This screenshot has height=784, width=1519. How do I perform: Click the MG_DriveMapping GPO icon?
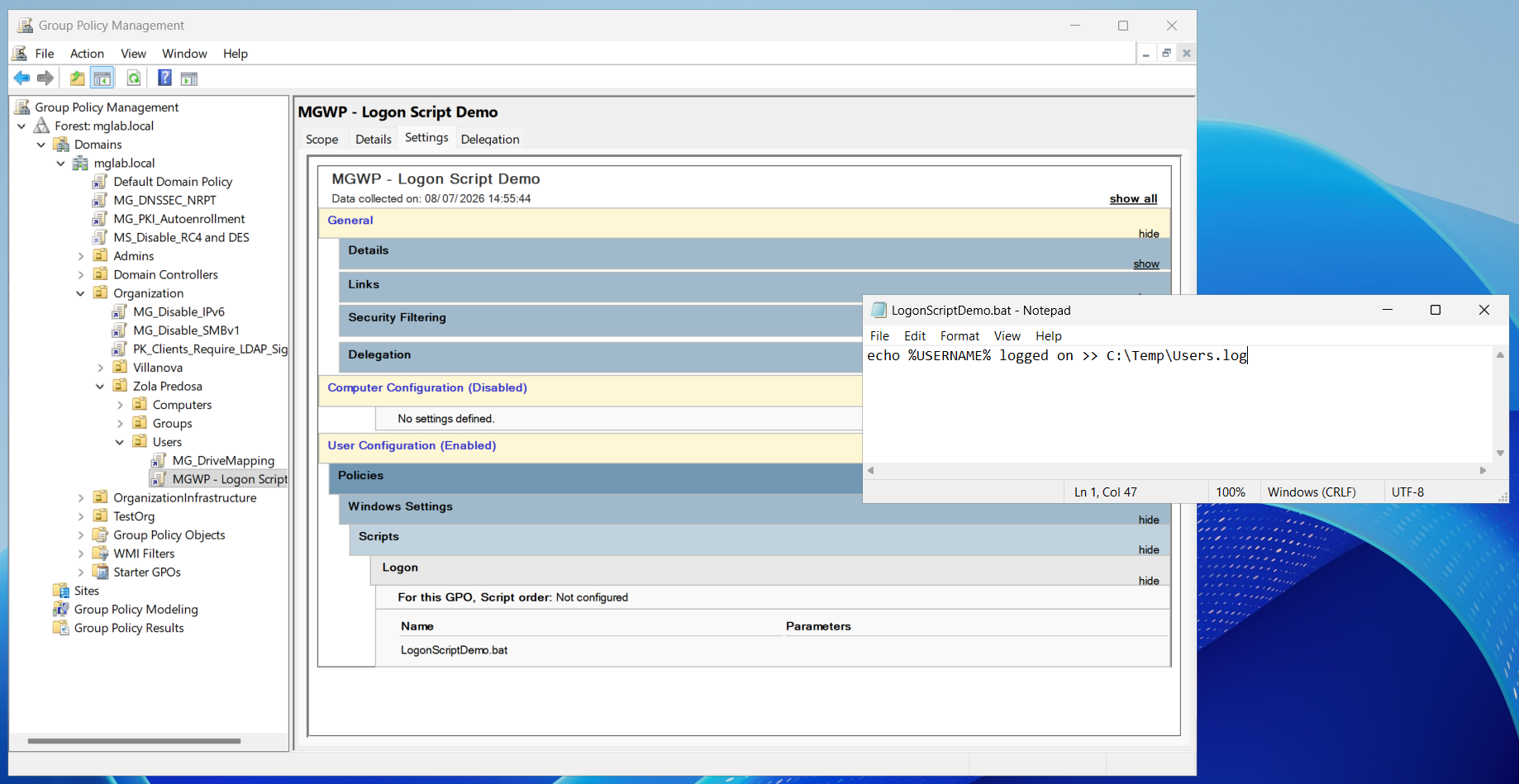click(x=160, y=460)
